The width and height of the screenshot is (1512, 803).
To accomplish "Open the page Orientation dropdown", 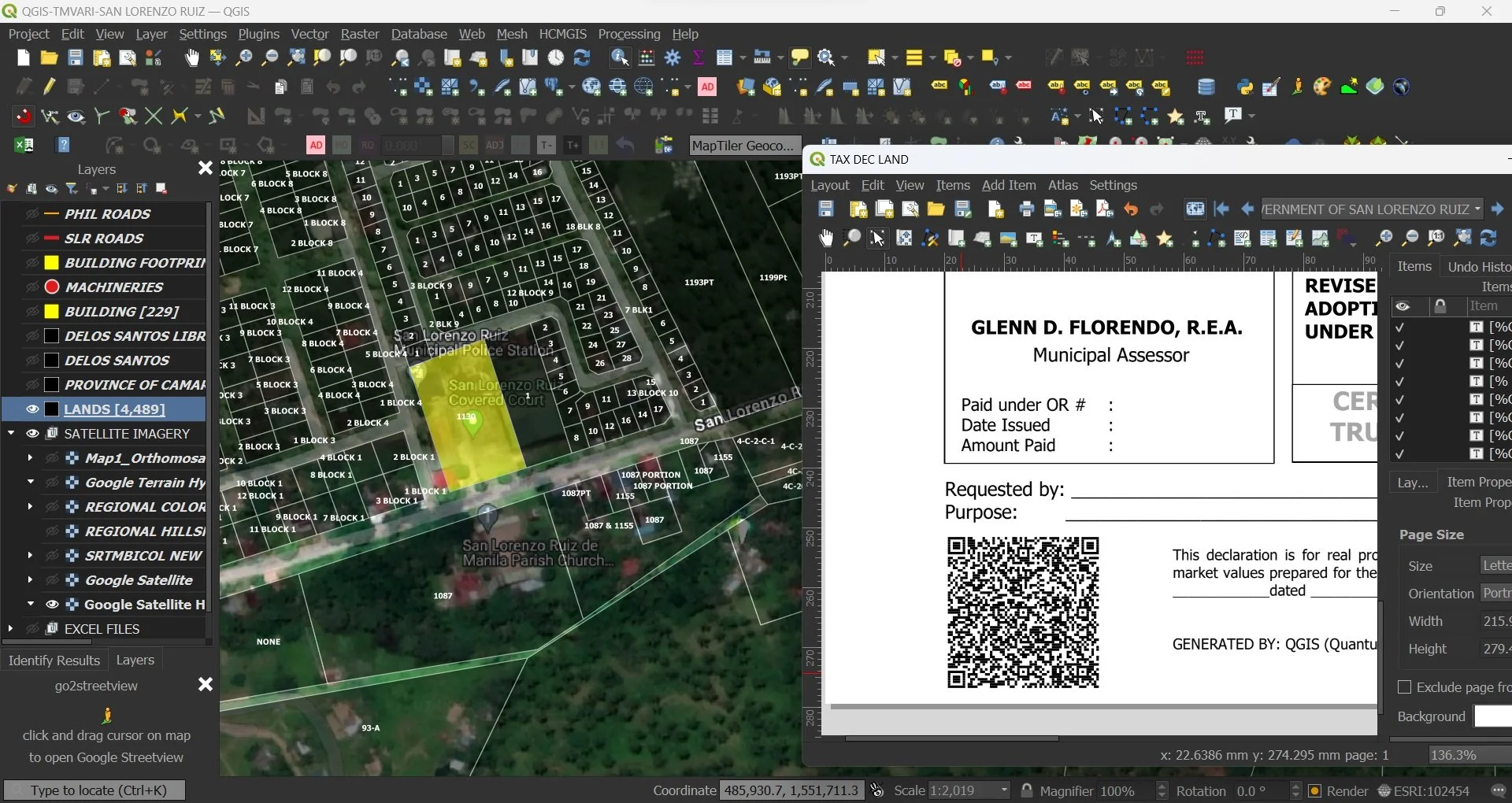I will 1496,594.
